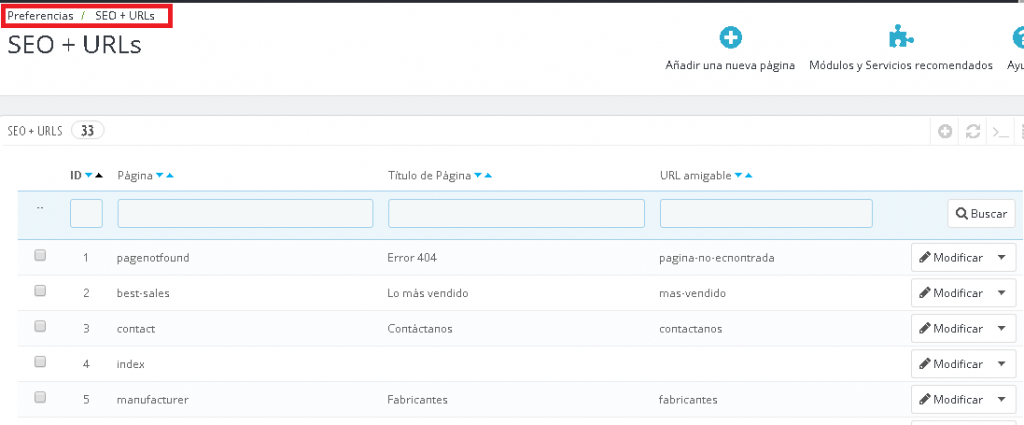The width and height of the screenshot is (1024, 425).
Task: Select the pagenotfound row checkbox
Action: 40,256
